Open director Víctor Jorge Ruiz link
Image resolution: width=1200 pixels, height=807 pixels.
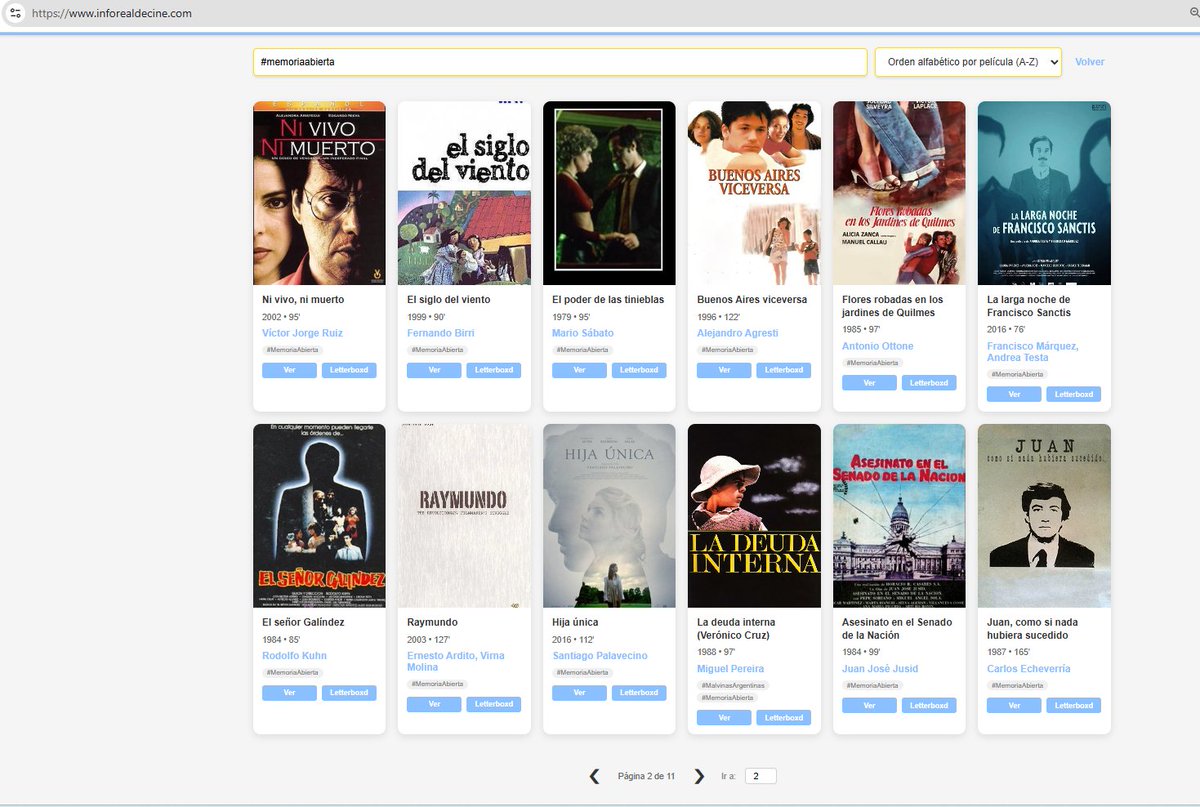click(x=302, y=333)
